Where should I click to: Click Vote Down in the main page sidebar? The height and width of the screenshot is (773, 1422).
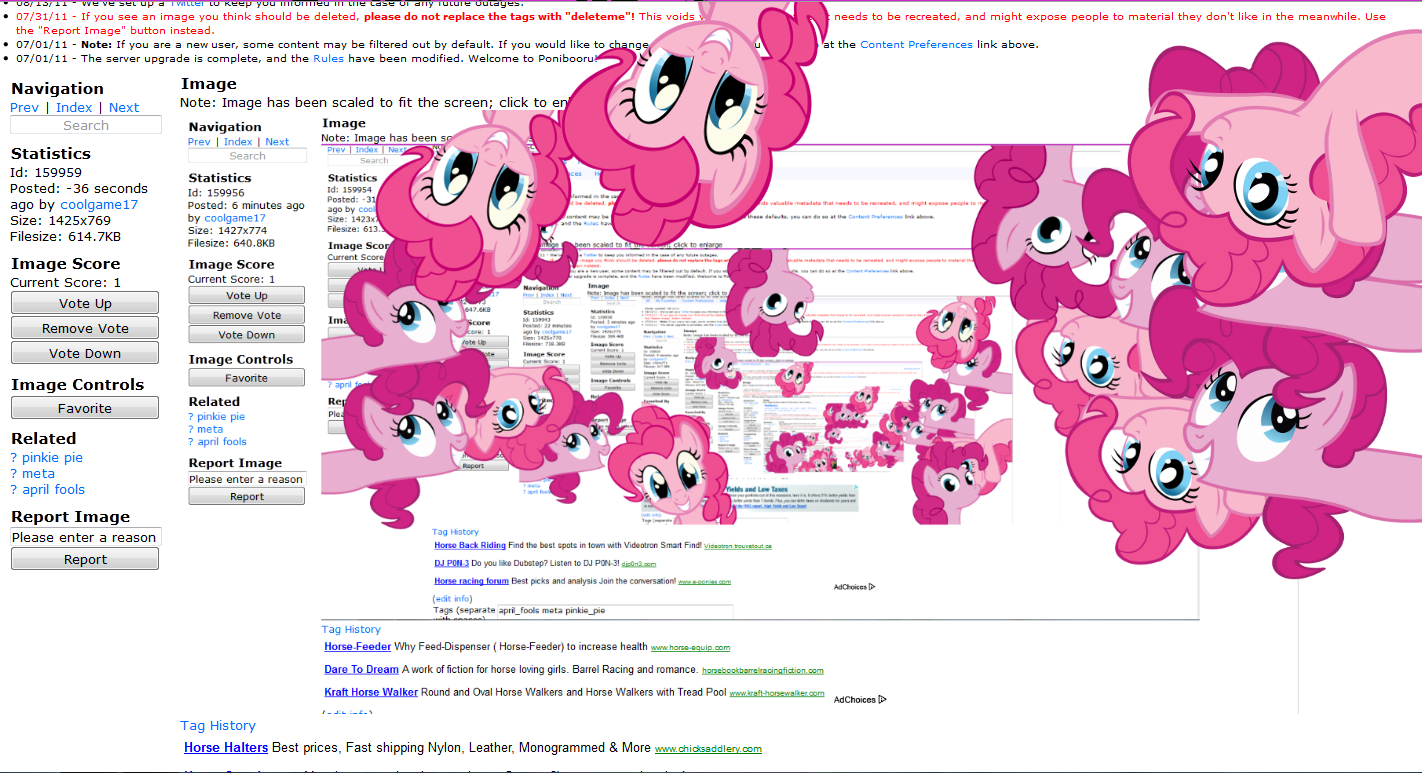pos(85,353)
